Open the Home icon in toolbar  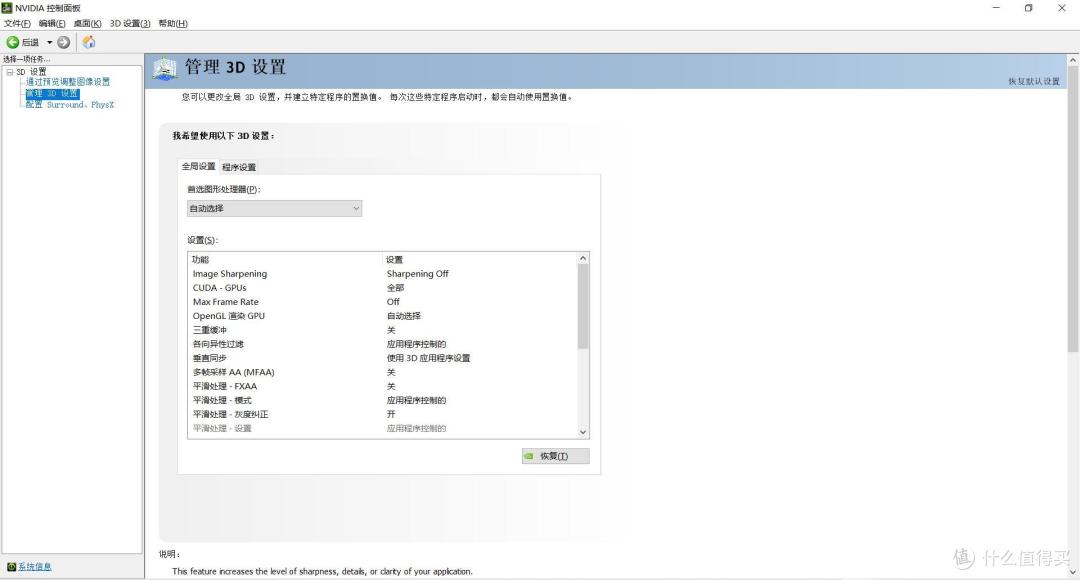coord(89,43)
